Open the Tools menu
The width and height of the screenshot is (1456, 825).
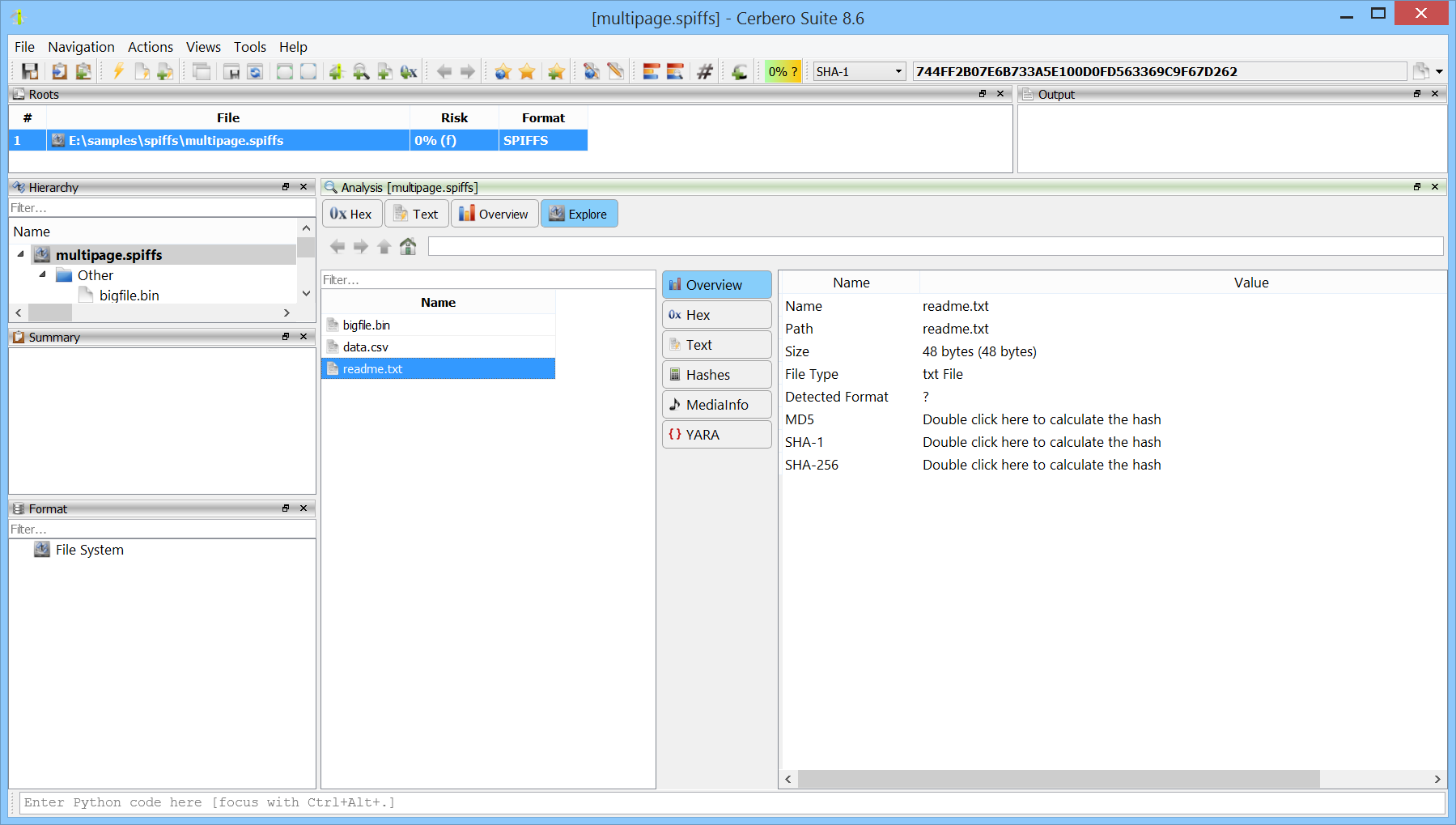click(249, 47)
